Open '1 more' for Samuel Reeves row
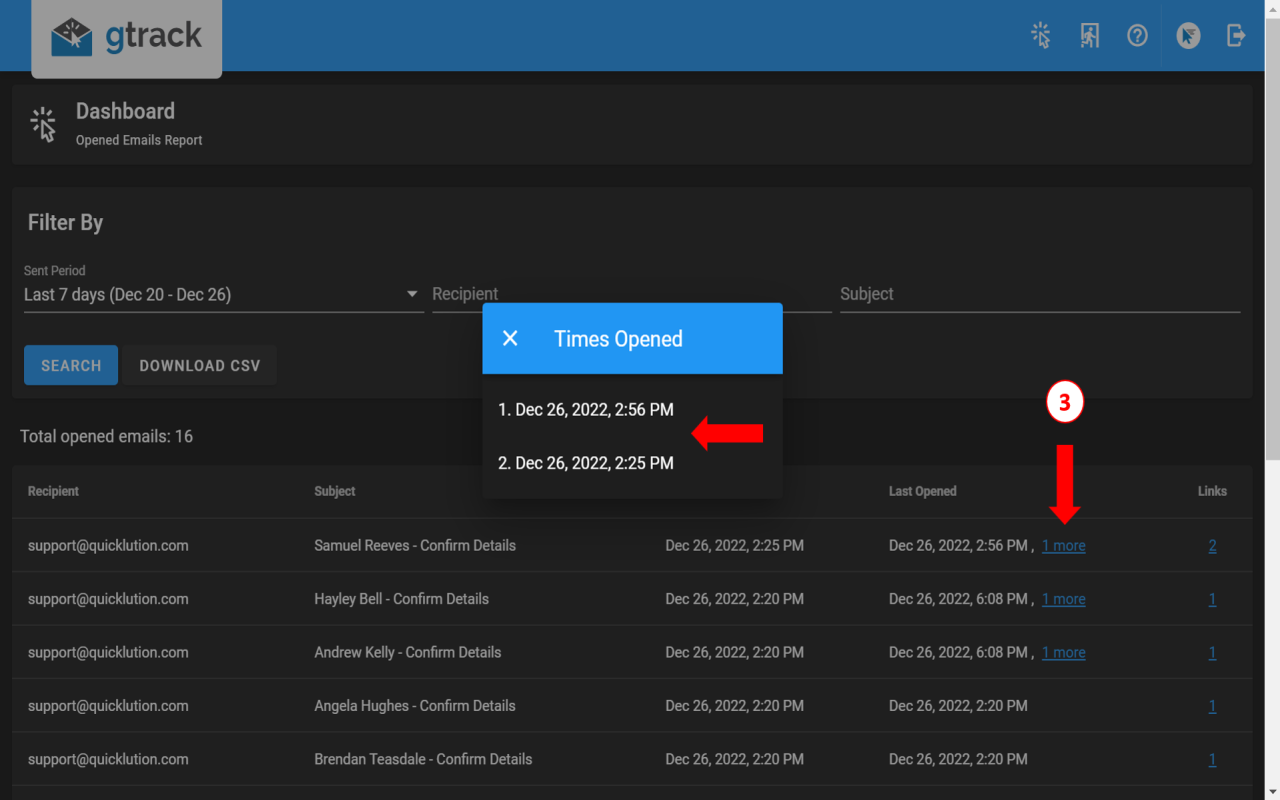 click(x=1063, y=545)
